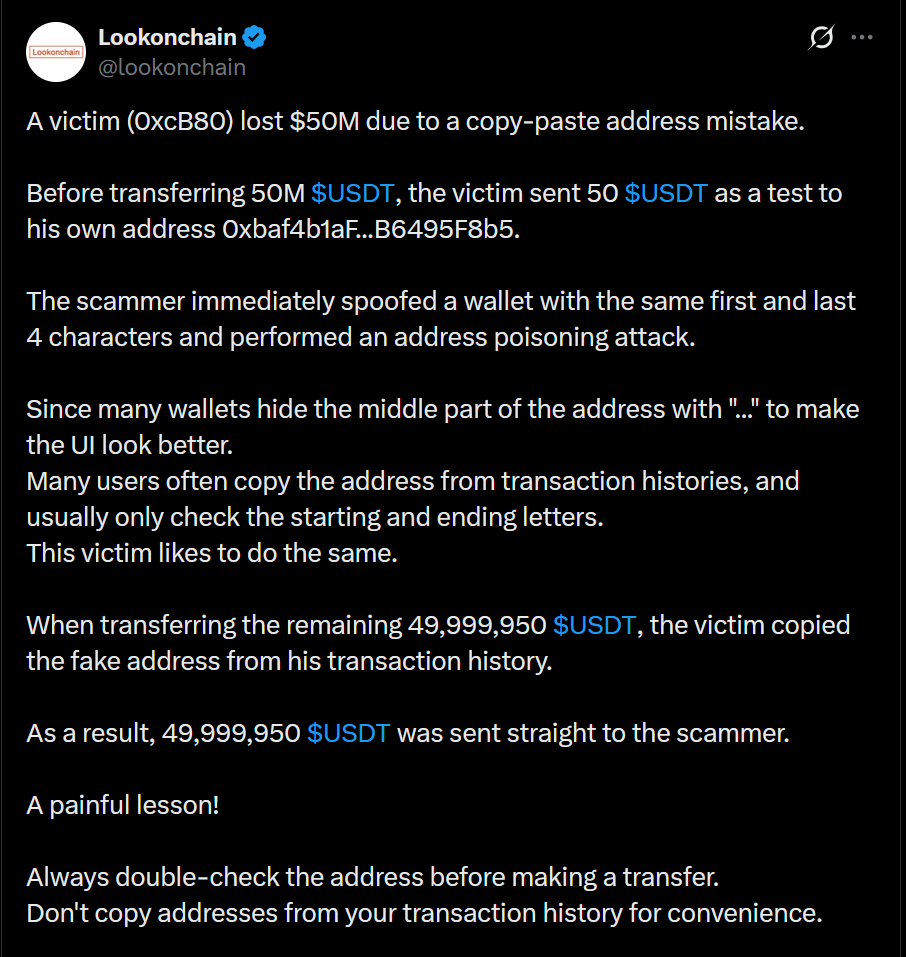Click the Lookonchain profile avatar
906x957 pixels.
(58, 52)
